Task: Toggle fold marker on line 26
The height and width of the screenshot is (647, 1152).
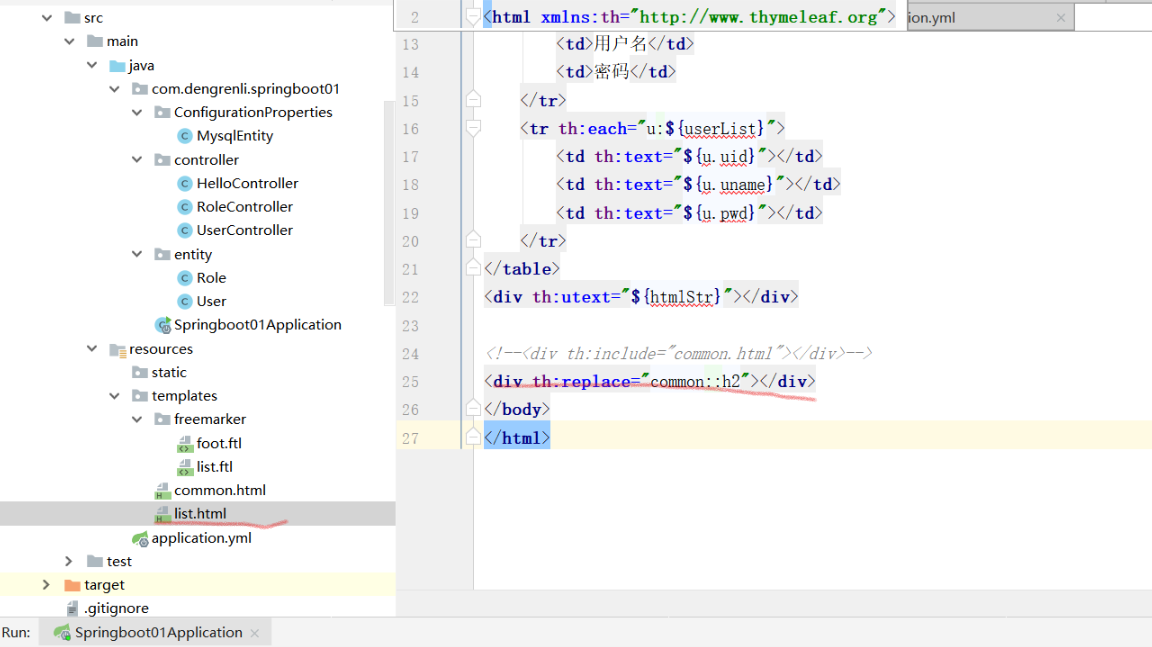Action: point(473,409)
